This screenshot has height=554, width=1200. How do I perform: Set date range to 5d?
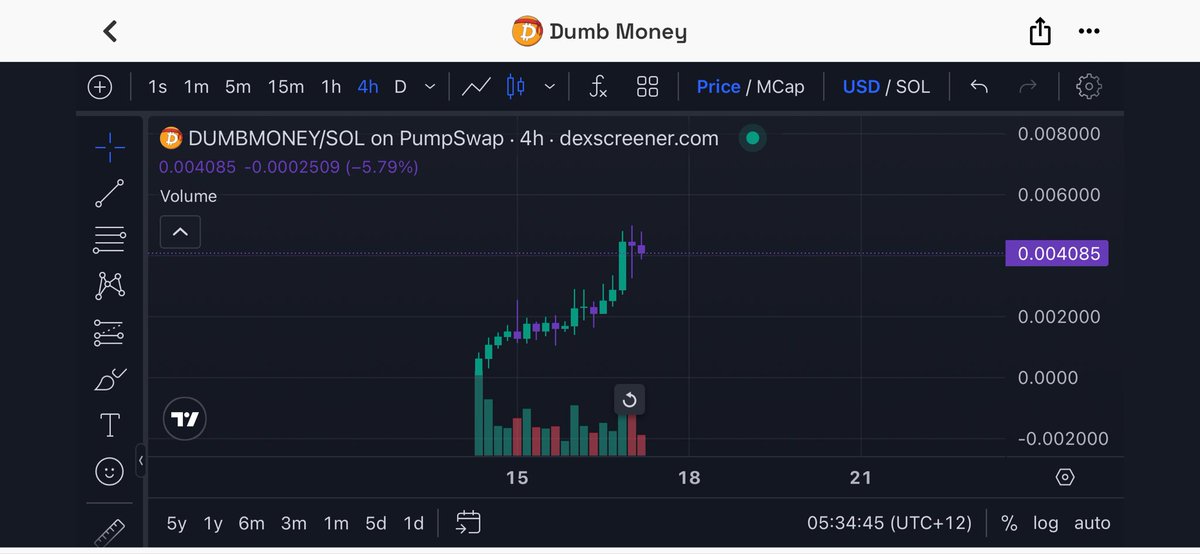[x=376, y=523]
